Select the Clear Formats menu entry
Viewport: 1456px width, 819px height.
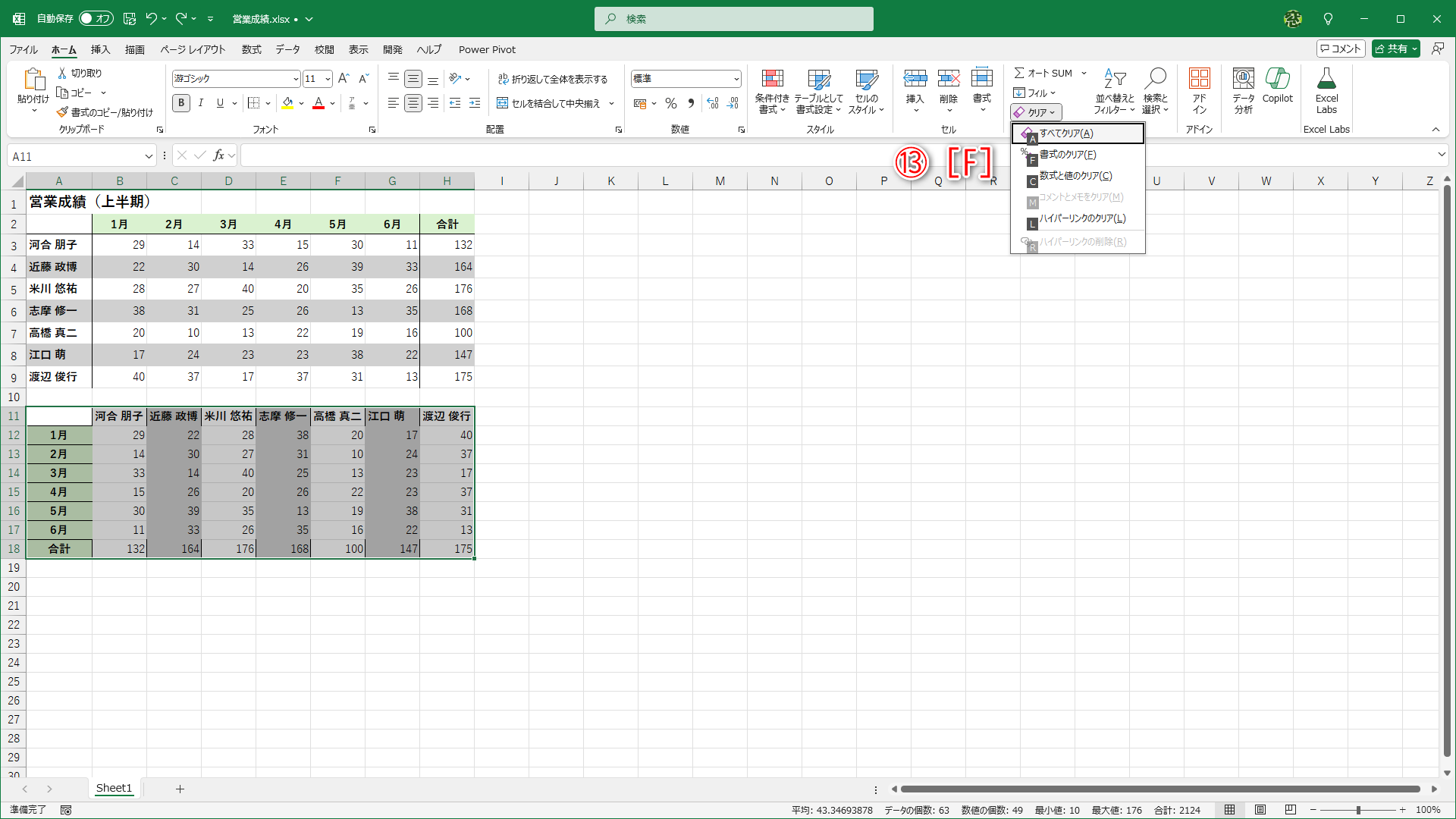pyautogui.click(x=1067, y=155)
